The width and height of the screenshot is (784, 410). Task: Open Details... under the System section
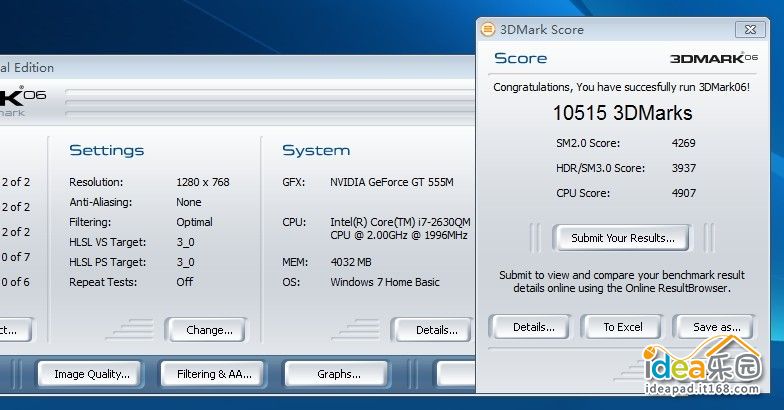(x=436, y=330)
